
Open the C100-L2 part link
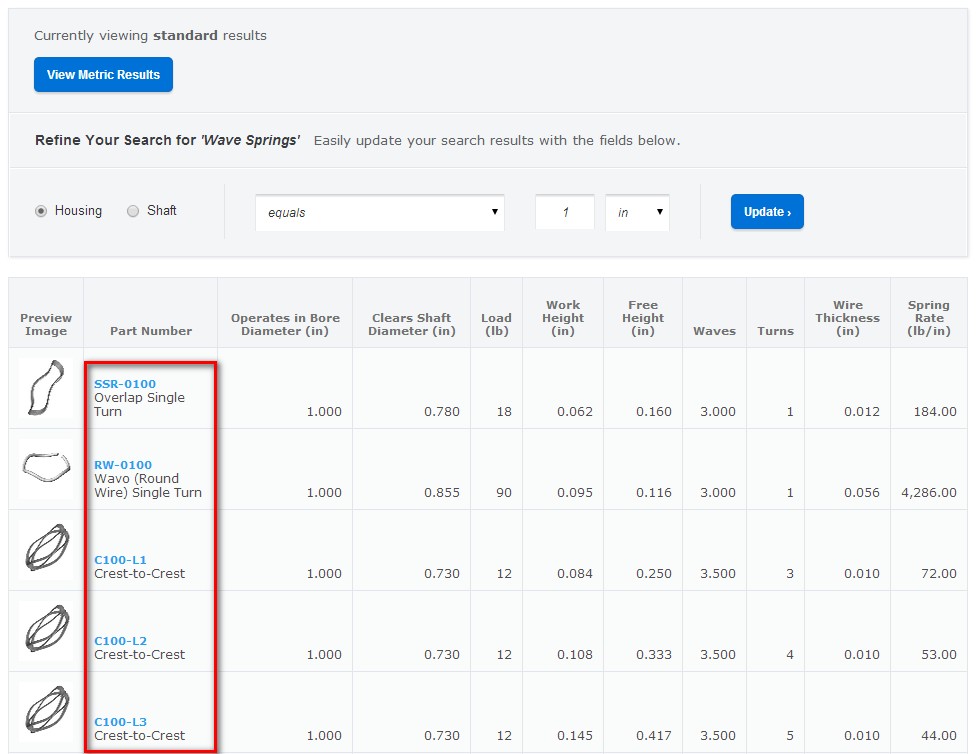(120, 641)
